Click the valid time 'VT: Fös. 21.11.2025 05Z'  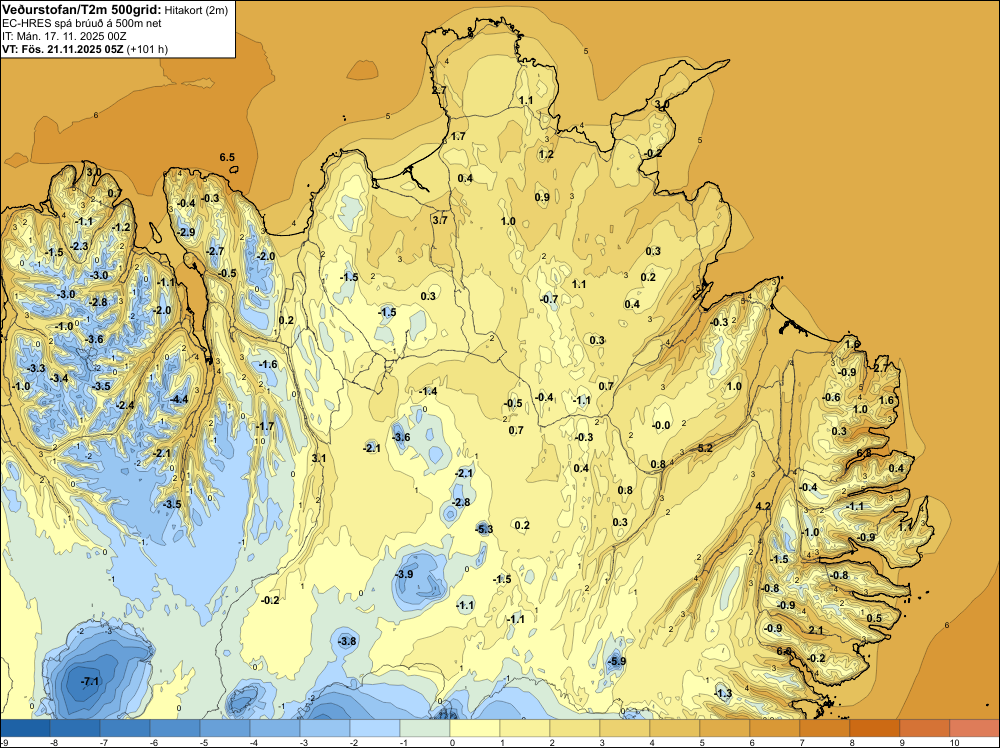click(x=62, y=49)
